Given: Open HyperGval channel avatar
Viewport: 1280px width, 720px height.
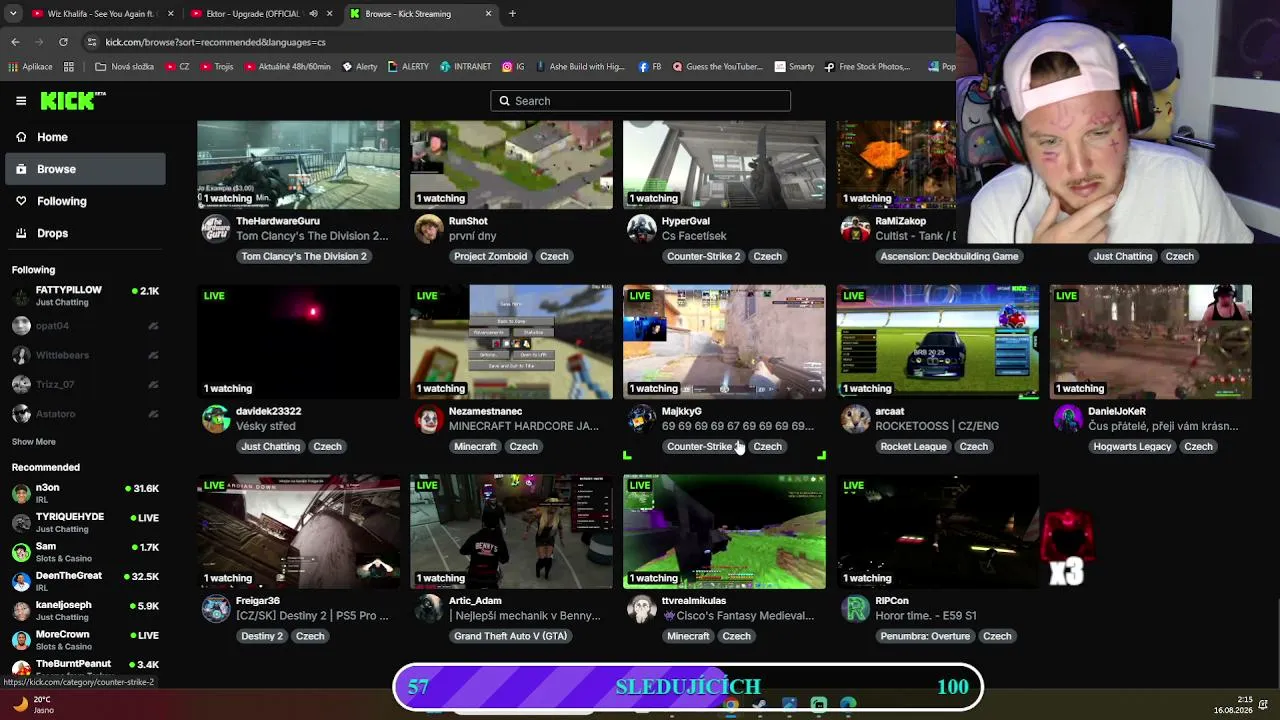Looking at the screenshot, I should (x=641, y=229).
